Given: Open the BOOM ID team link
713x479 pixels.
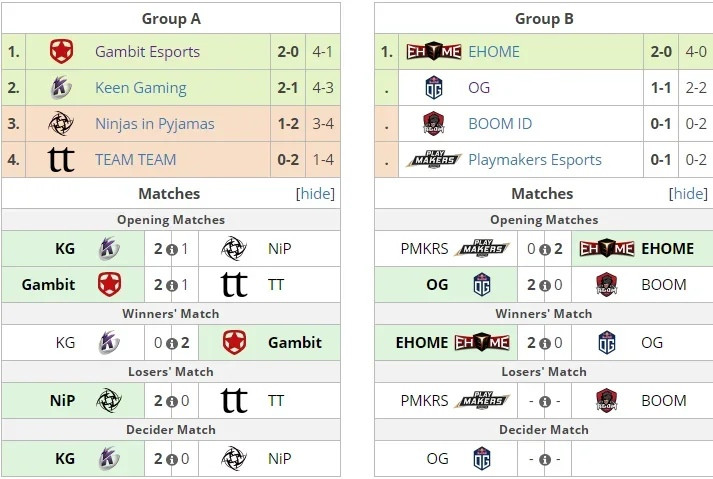Looking at the screenshot, I should (x=500, y=124).
